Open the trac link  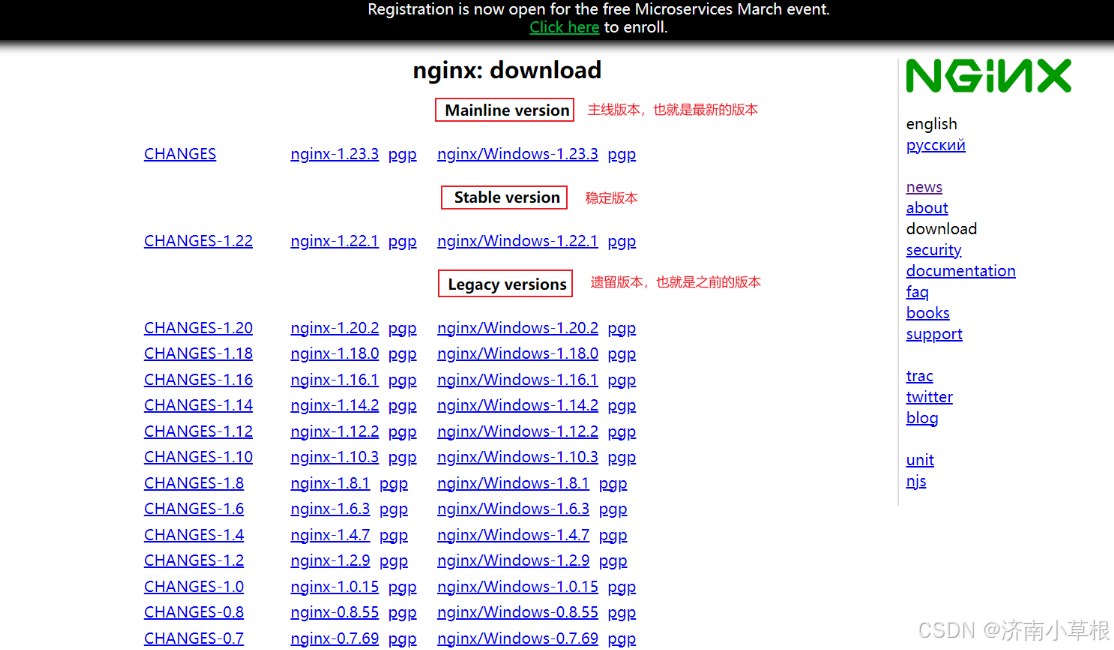pos(919,377)
